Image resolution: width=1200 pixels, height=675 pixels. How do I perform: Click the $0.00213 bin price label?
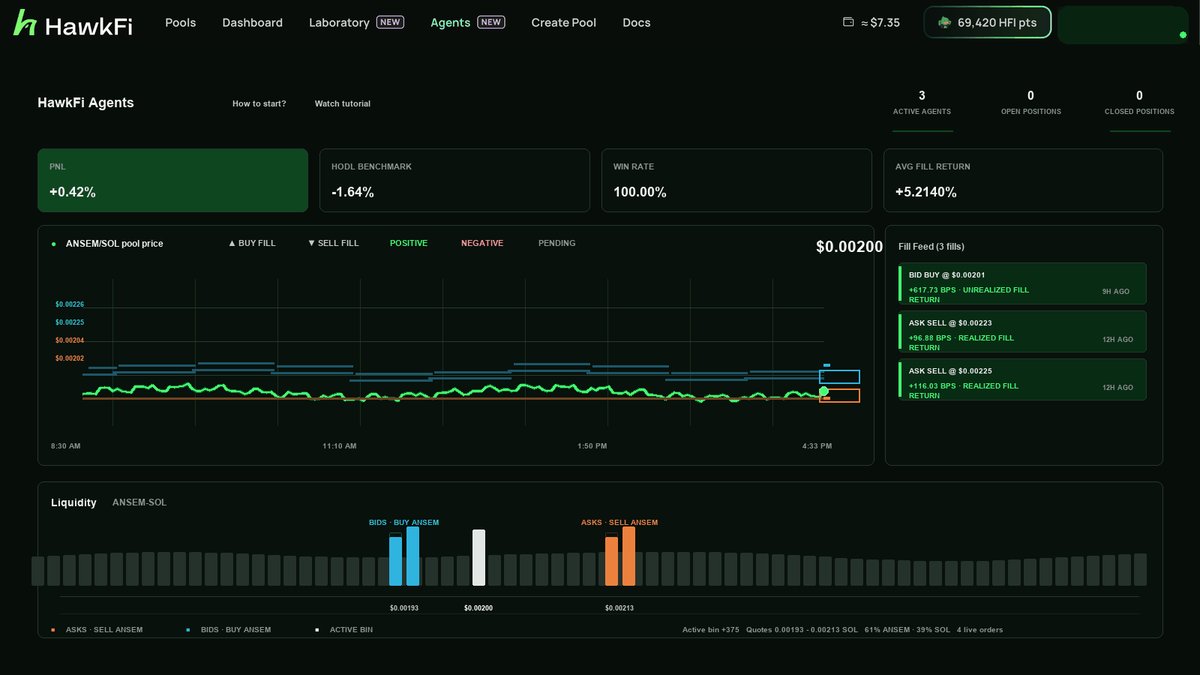click(619, 608)
